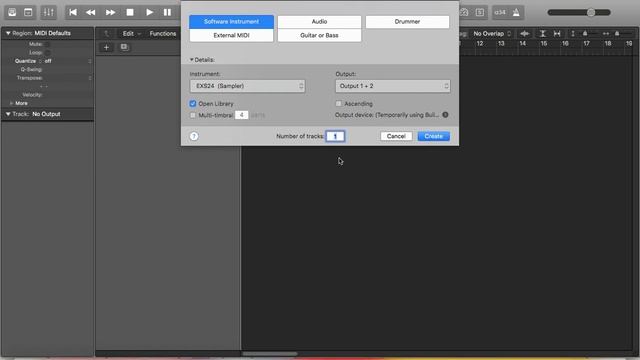Click the help question mark button

click(x=194, y=136)
